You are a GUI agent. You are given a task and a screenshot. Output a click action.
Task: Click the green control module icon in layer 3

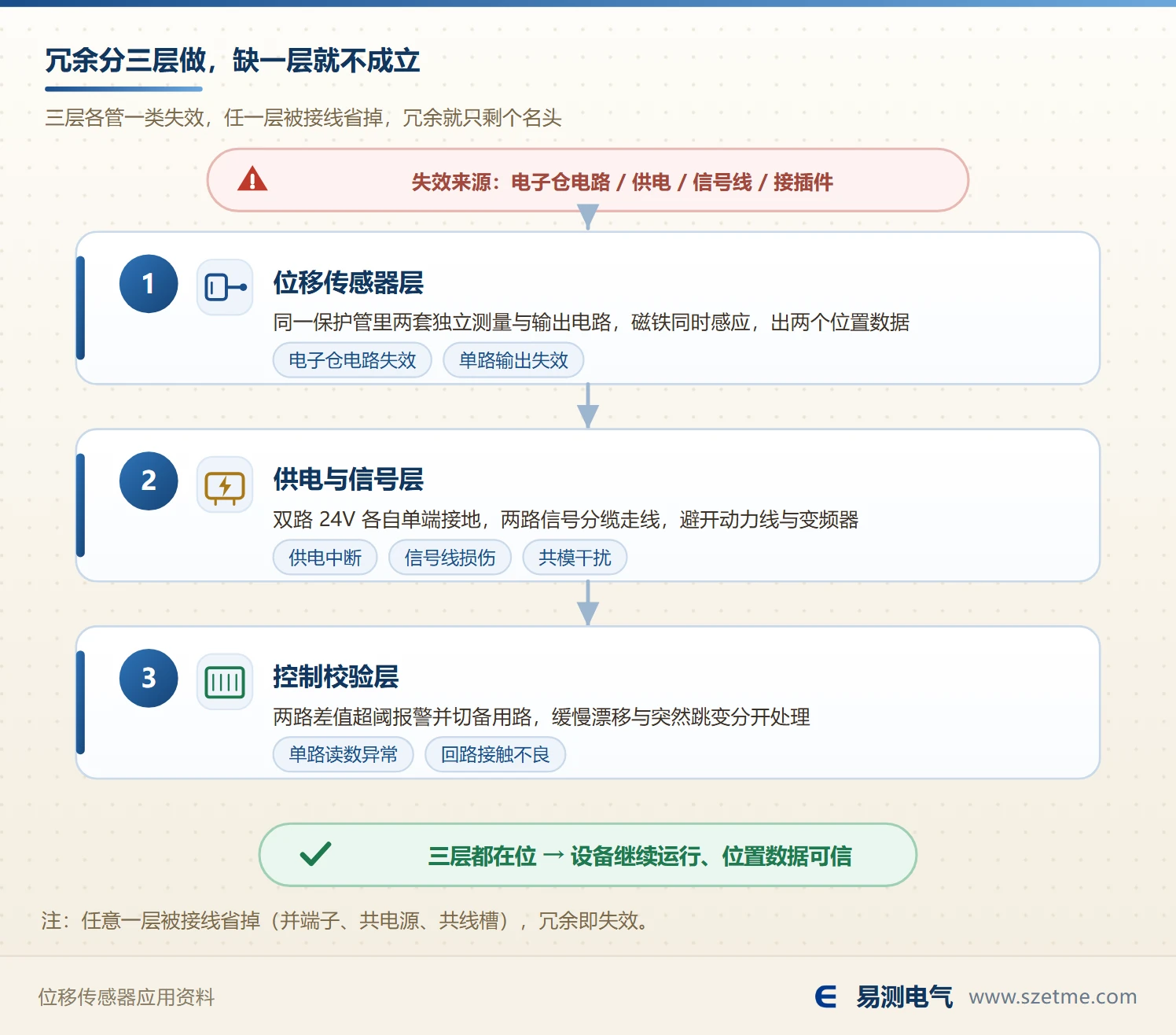(x=225, y=682)
